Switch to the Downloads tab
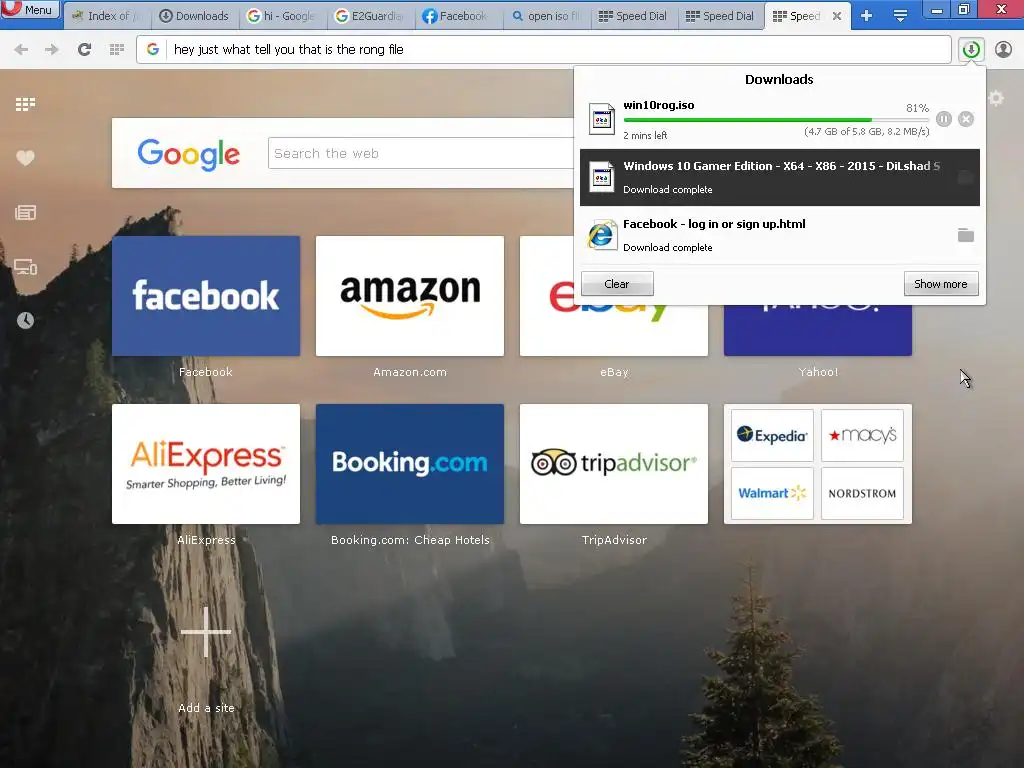 click(194, 16)
